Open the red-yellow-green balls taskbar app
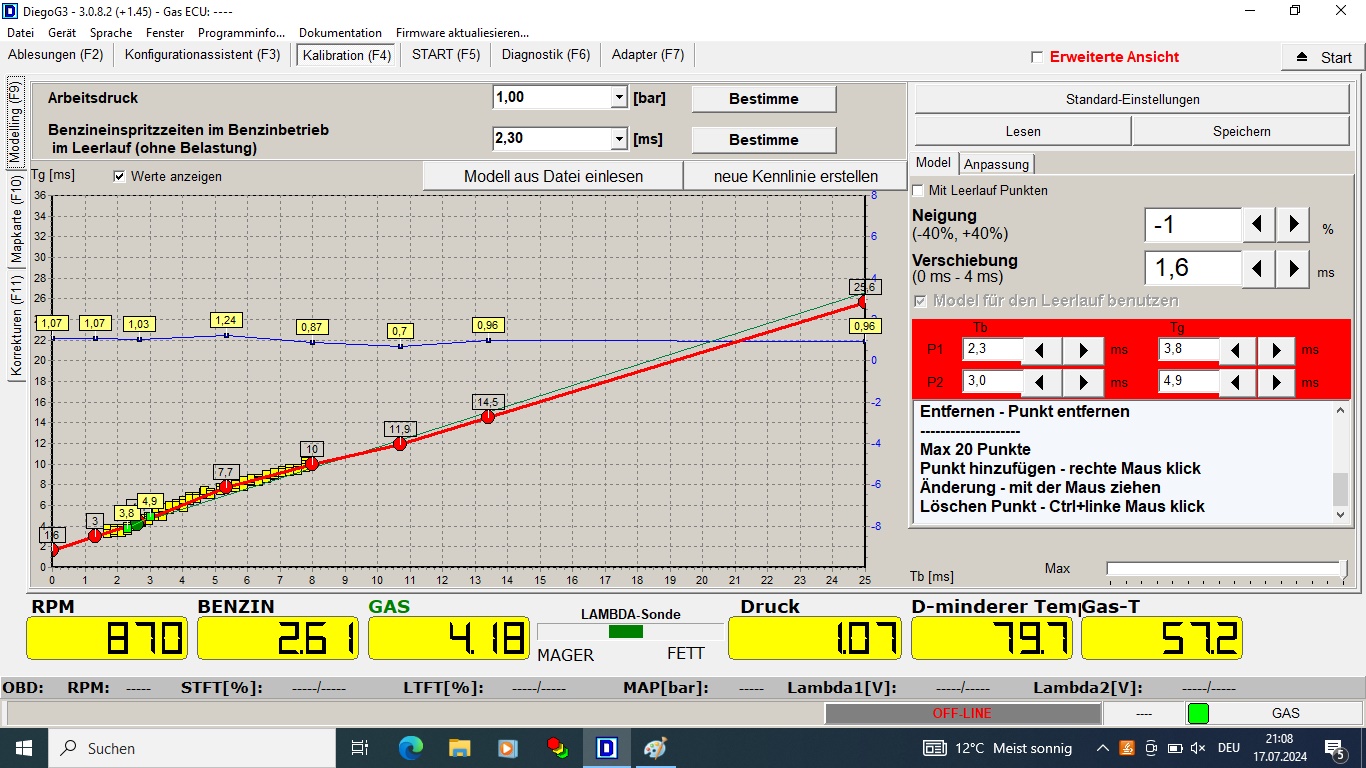The height and width of the screenshot is (768, 1366). pos(557,748)
